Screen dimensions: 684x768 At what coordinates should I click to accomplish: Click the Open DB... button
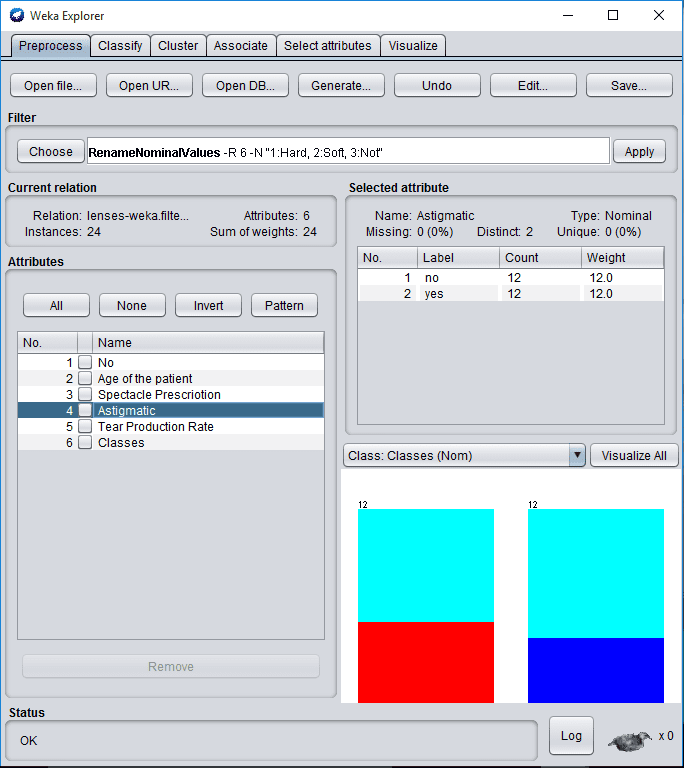(x=245, y=86)
